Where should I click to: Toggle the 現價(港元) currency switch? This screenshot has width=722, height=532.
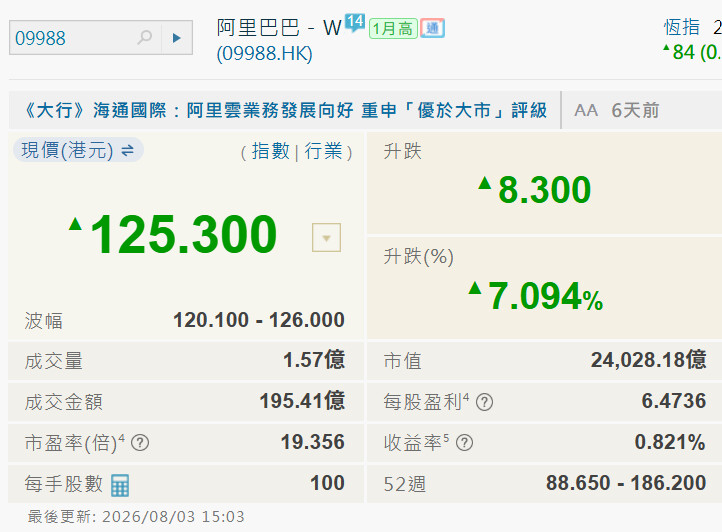78,150
